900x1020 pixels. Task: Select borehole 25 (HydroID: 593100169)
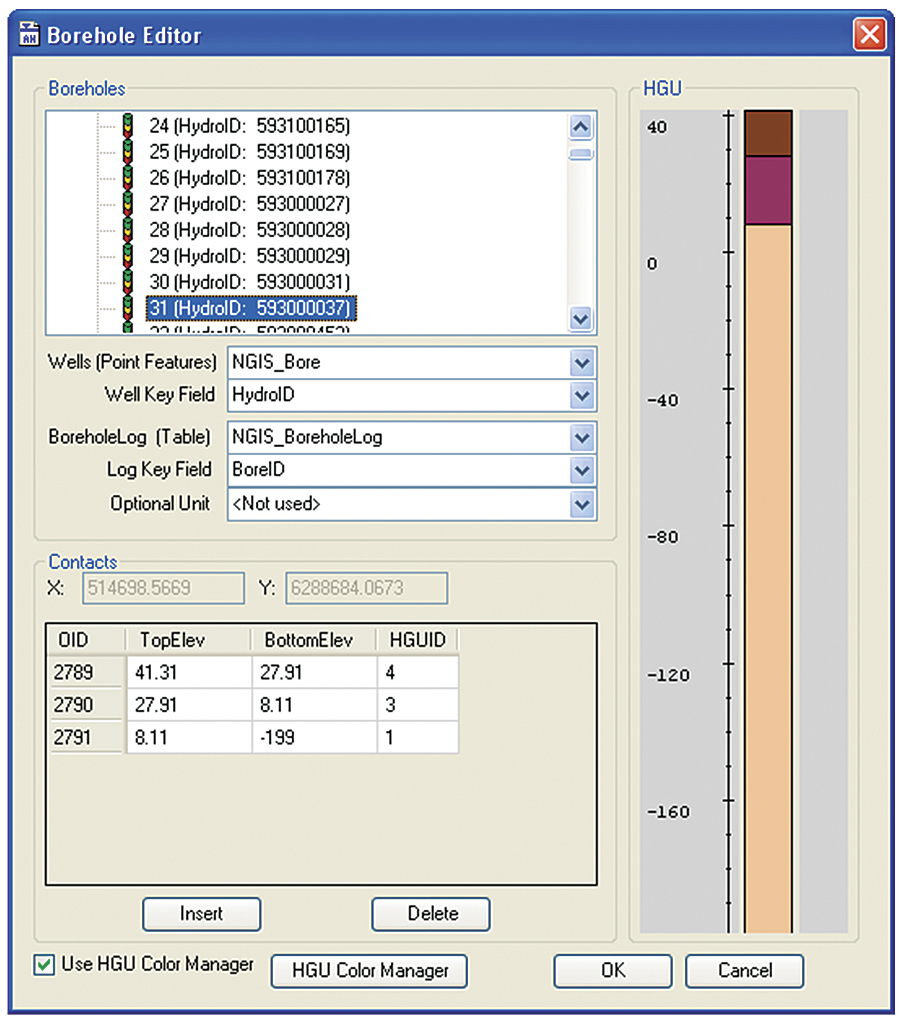coord(250,152)
